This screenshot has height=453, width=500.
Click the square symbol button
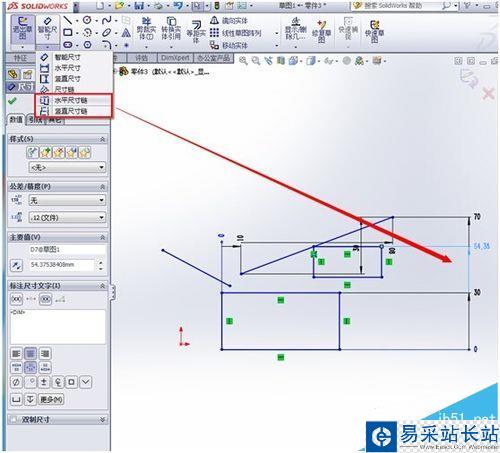72,382
